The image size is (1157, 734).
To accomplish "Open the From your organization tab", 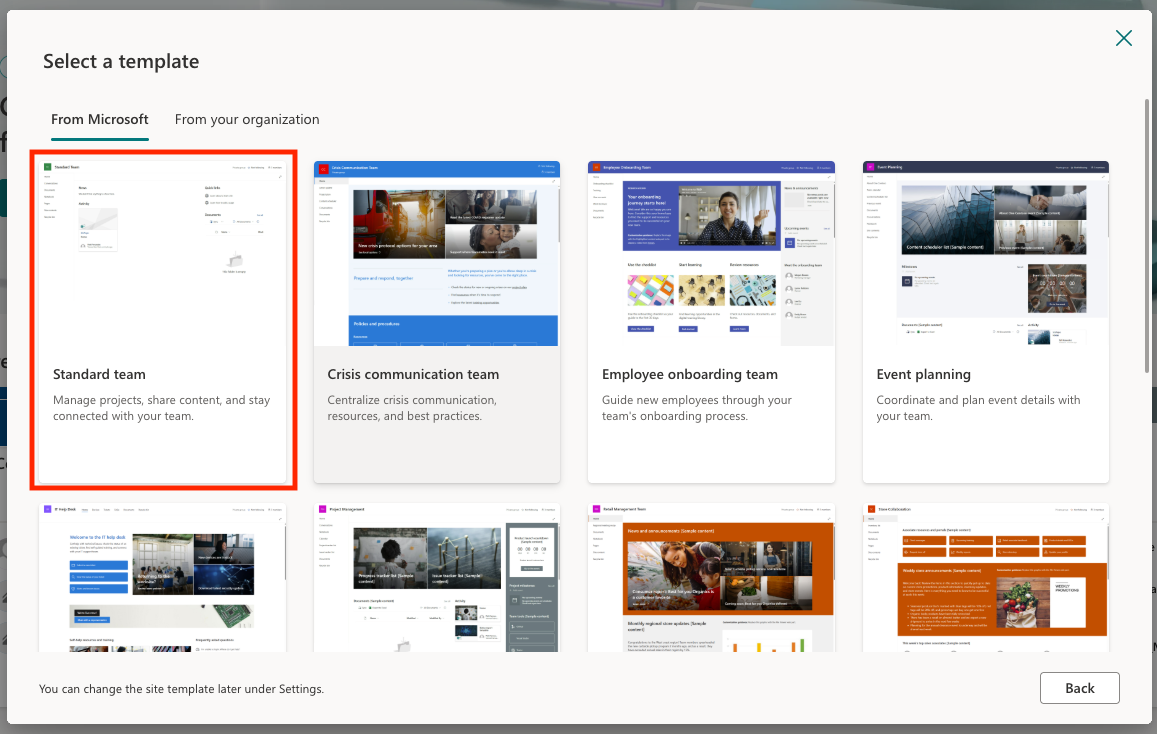I will (247, 119).
